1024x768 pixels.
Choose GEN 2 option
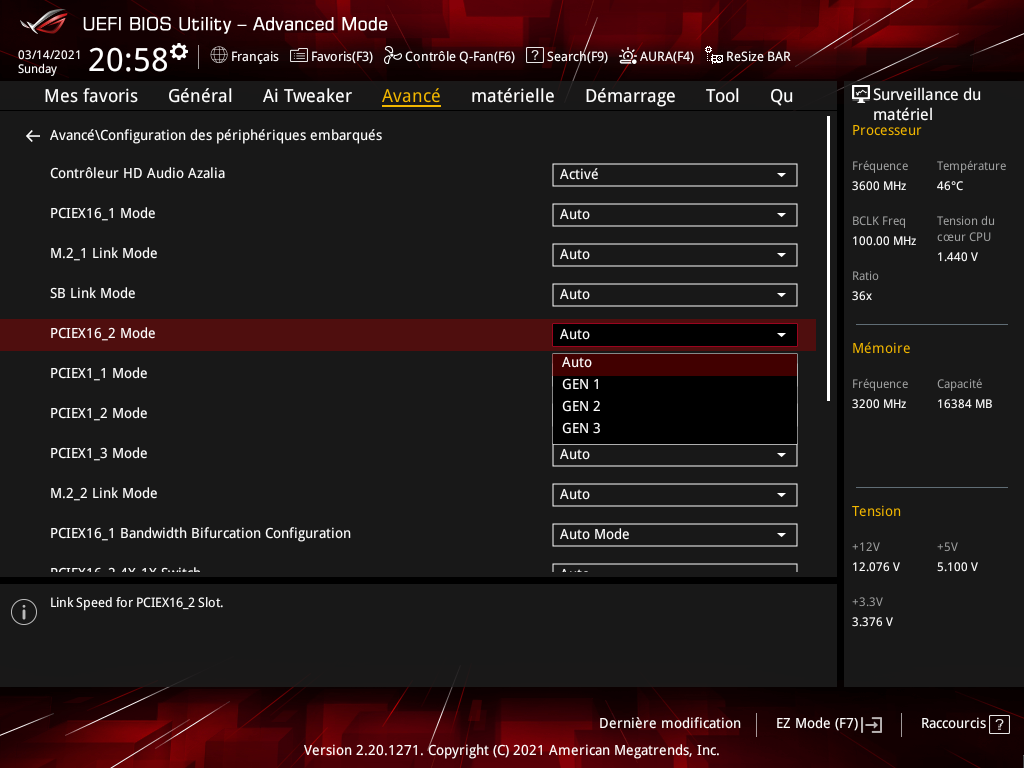(675, 407)
